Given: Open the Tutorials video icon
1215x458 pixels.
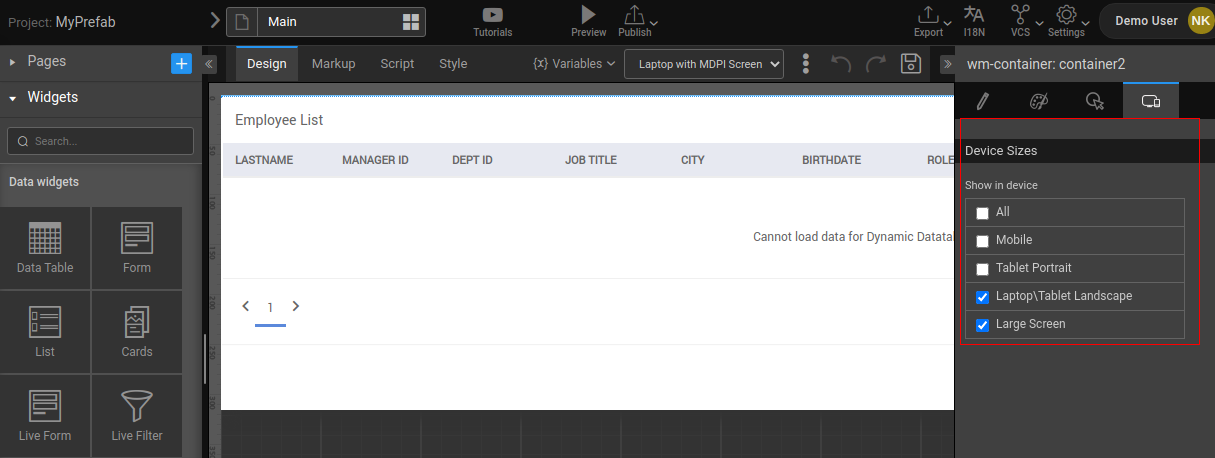Looking at the screenshot, I should 492,15.
